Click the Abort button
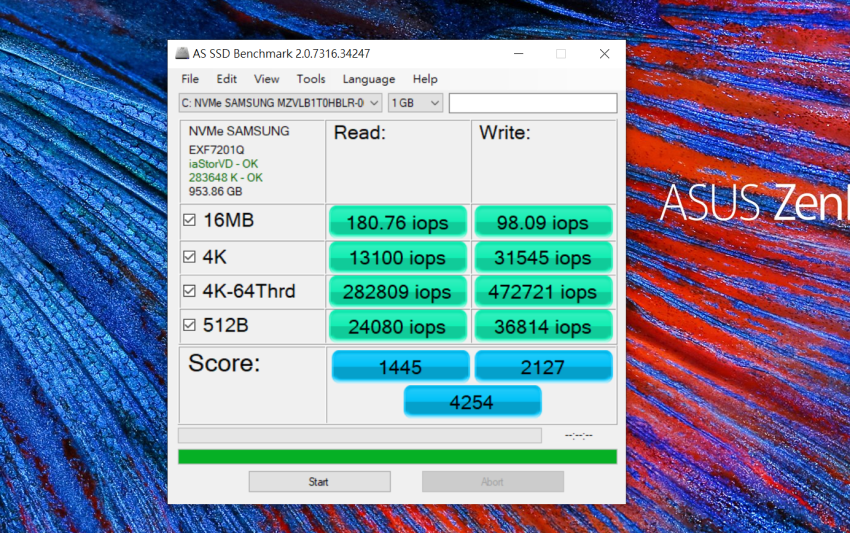The width and height of the screenshot is (850, 533). tap(493, 481)
